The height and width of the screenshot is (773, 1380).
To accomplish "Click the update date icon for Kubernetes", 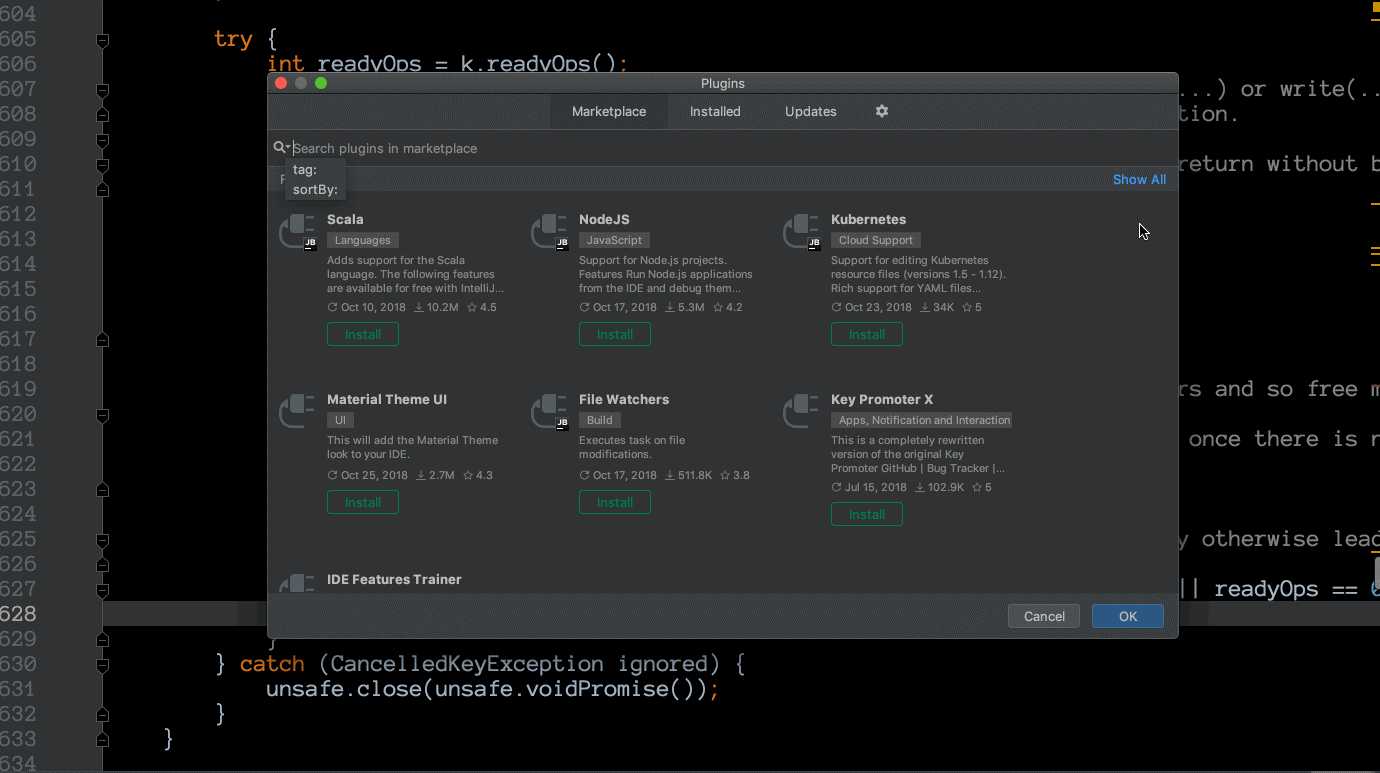I will point(836,307).
